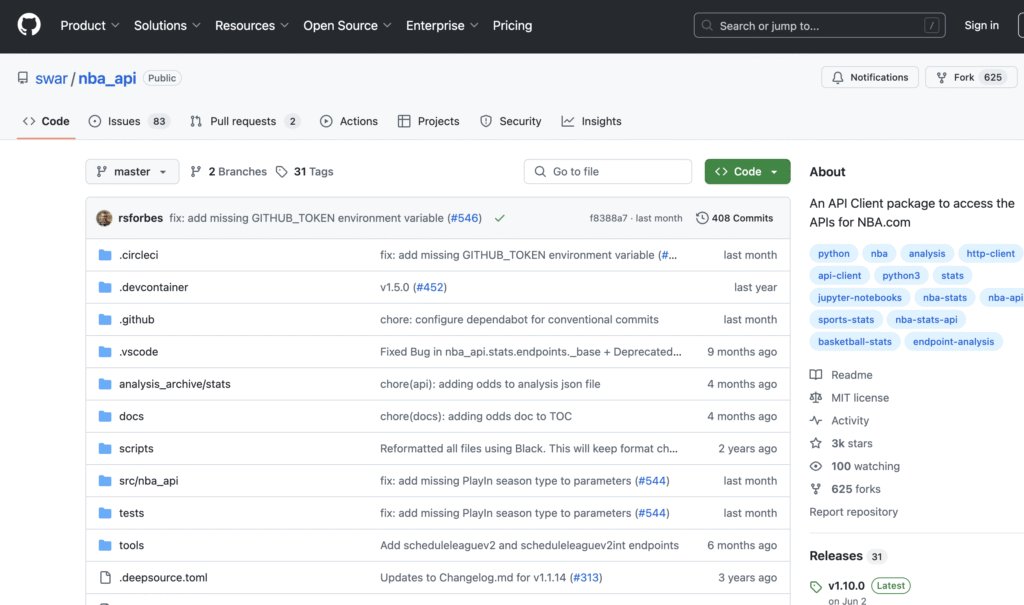This screenshot has width=1024, height=605.
Task: Open the .deepsource.toml file name
Action: [x=163, y=578]
